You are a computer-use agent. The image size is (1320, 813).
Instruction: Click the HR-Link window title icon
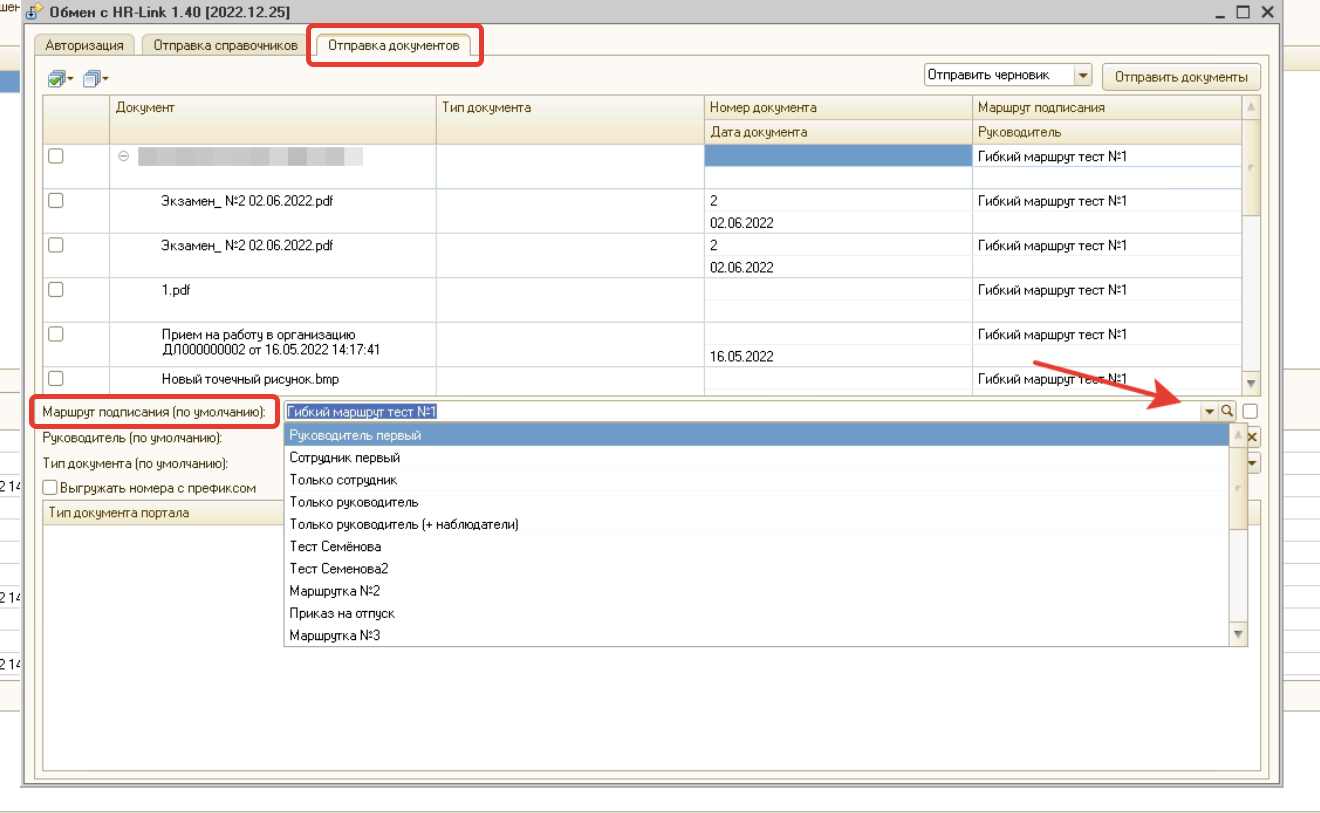pos(34,11)
